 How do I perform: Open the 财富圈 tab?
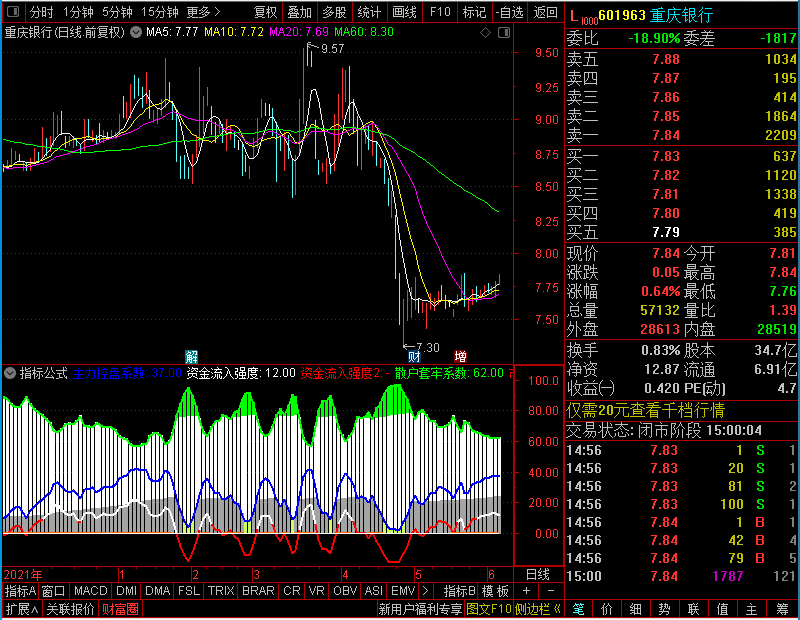pos(120,609)
